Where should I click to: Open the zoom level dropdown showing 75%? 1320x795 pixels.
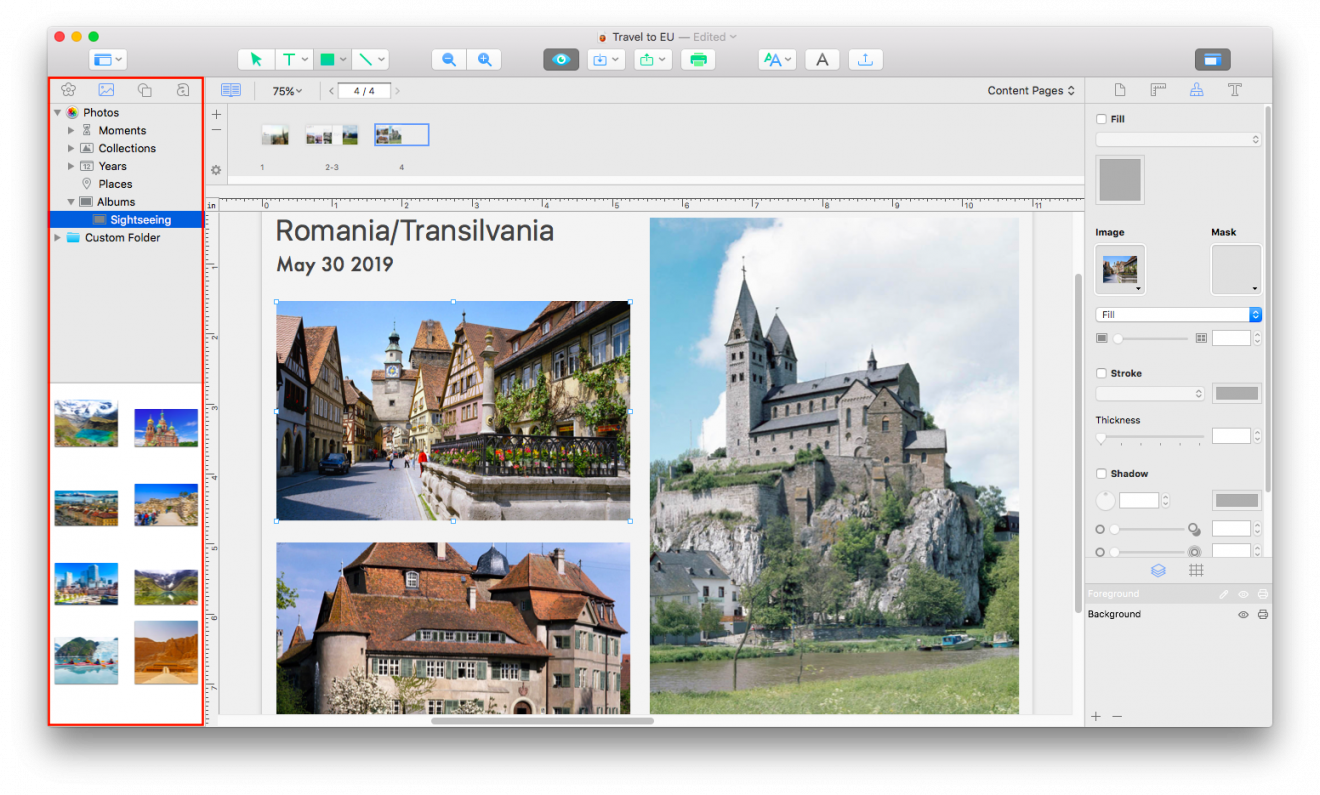(x=286, y=90)
